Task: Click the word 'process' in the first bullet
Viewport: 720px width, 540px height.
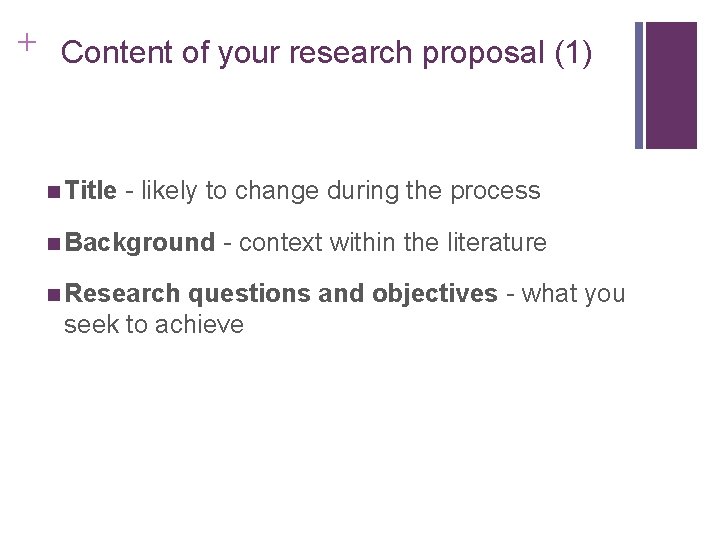Action: pos(495,192)
